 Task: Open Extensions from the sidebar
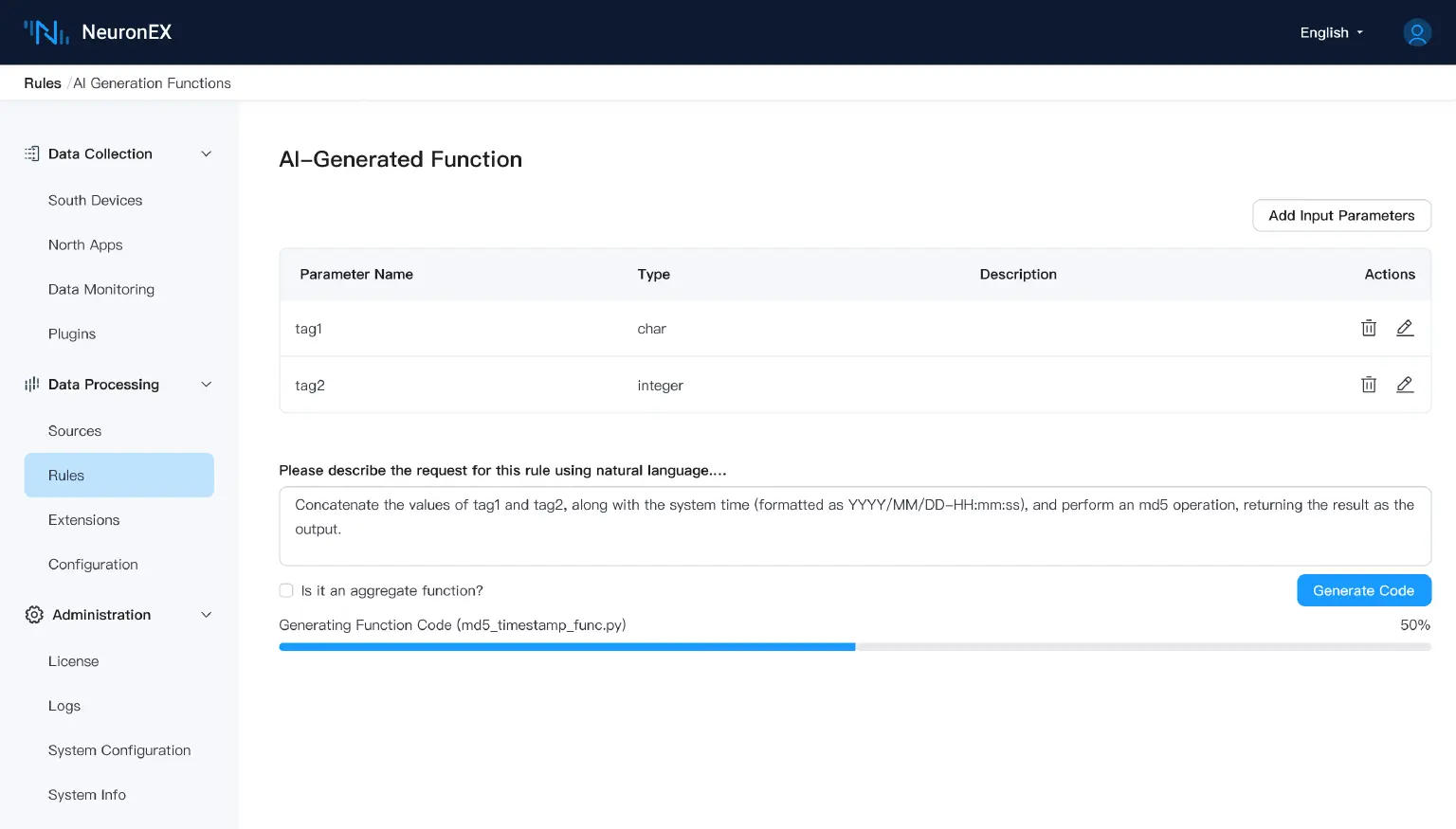(x=83, y=520)
